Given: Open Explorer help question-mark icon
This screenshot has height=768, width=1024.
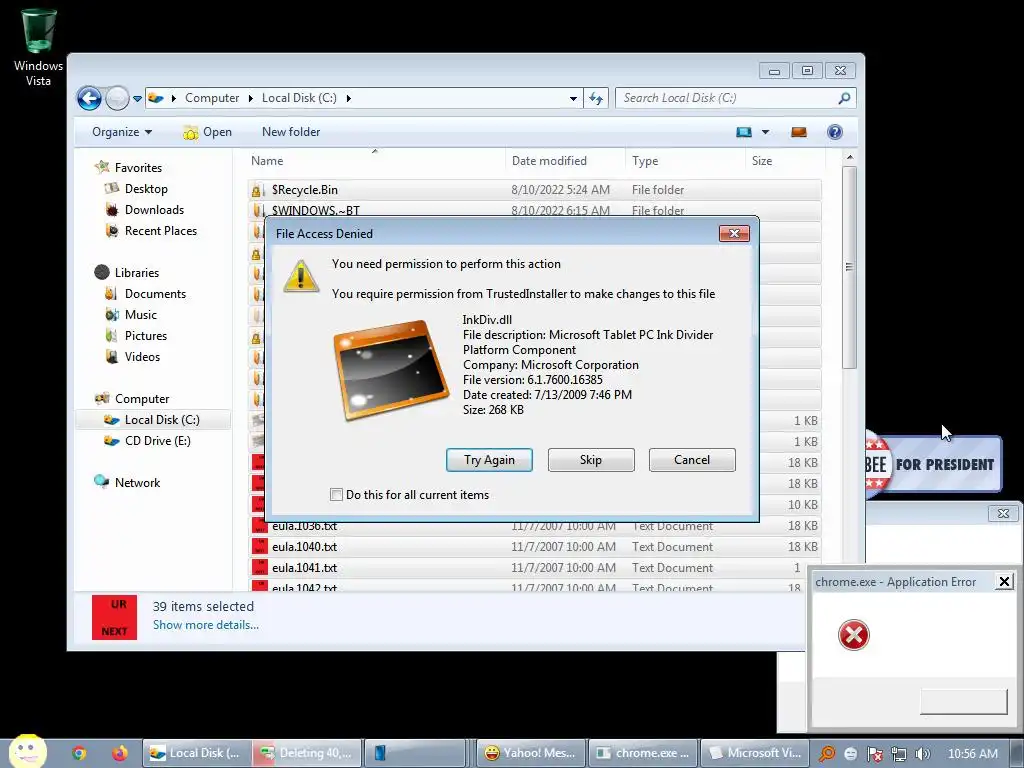Looking at the screenshot, I should pyautogui.click(x=835, y=132).
